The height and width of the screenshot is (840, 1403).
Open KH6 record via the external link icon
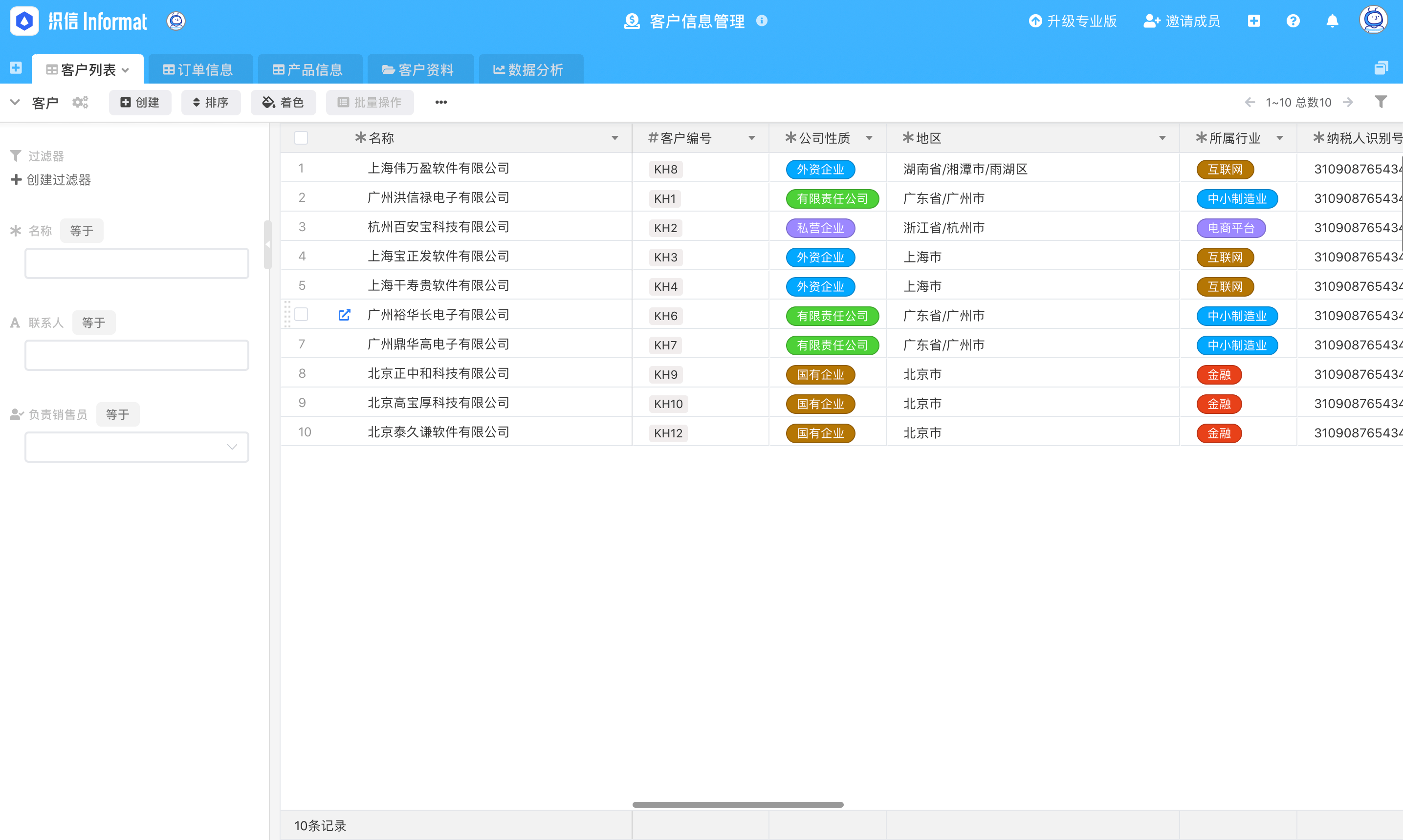click(344, 315)
